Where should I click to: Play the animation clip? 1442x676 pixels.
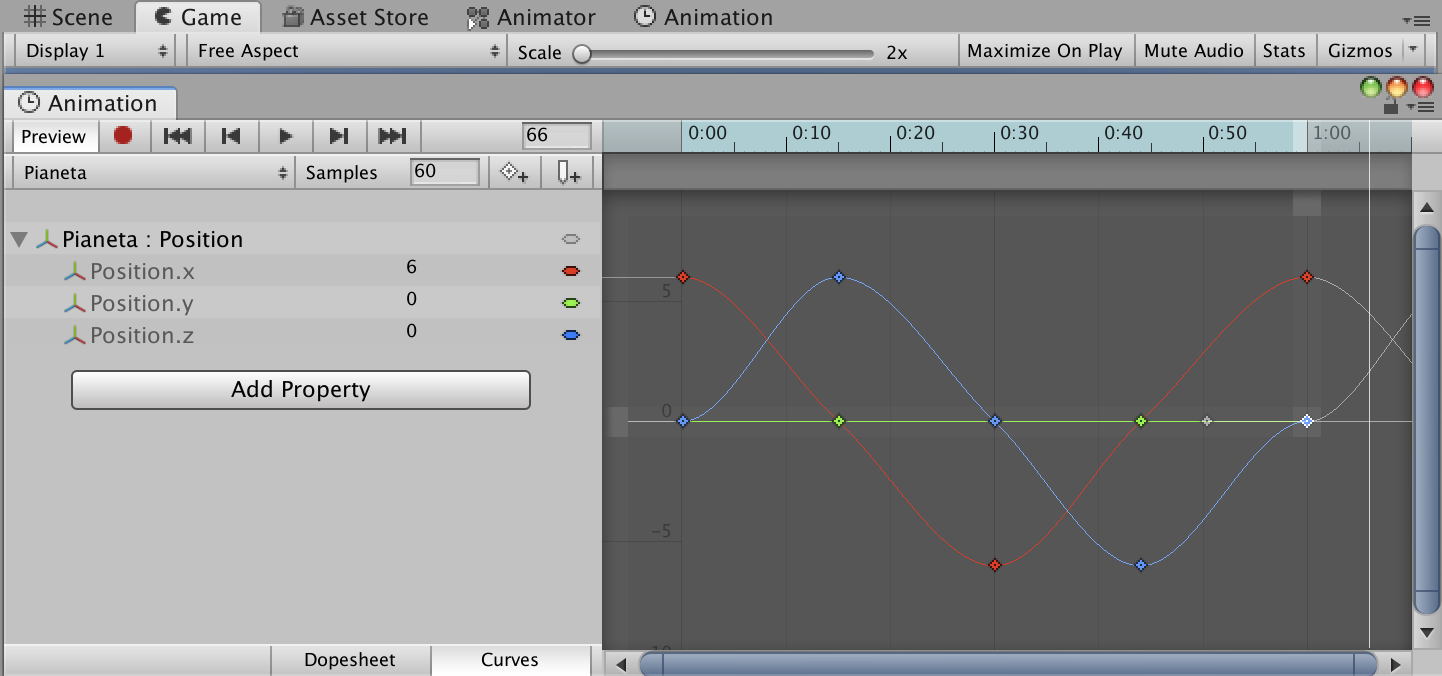tap(285, 136)
